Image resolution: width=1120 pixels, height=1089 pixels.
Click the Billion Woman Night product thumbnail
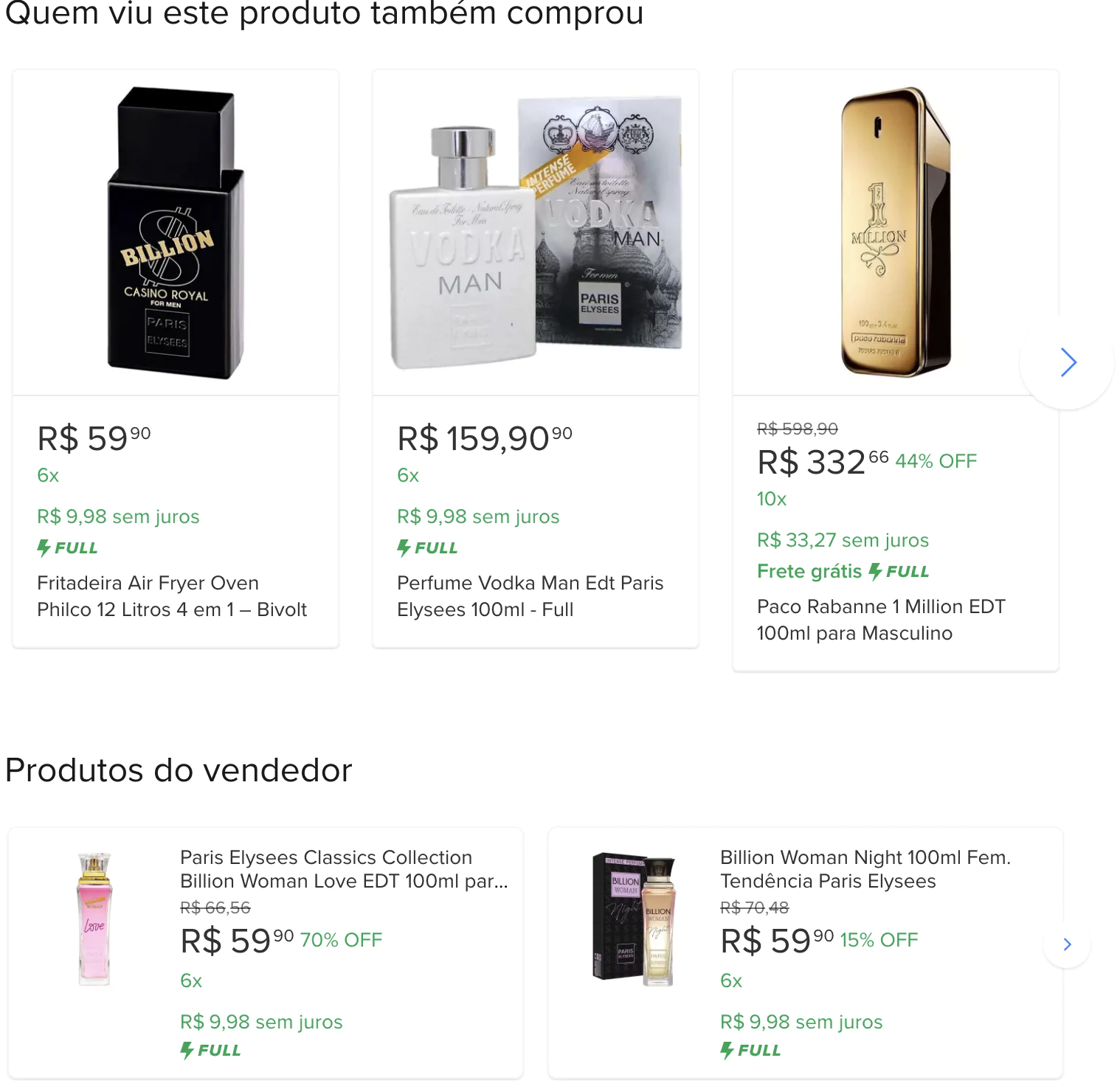(635, 919)
